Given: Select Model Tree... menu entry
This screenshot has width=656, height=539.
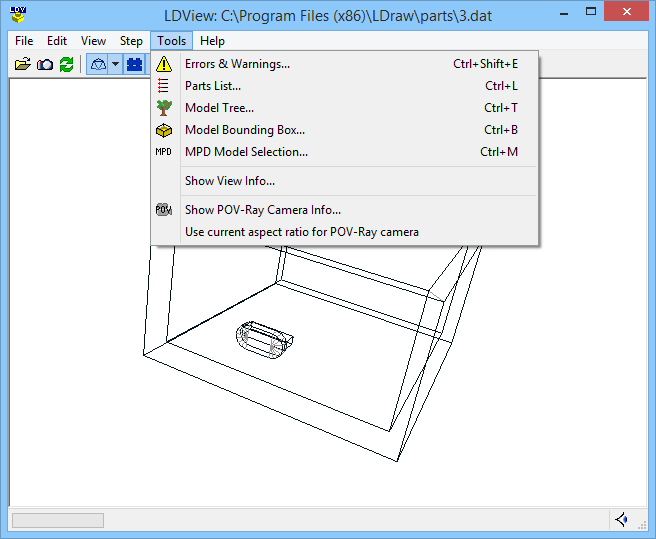Looking at the screenshot, I should [344, 108].
